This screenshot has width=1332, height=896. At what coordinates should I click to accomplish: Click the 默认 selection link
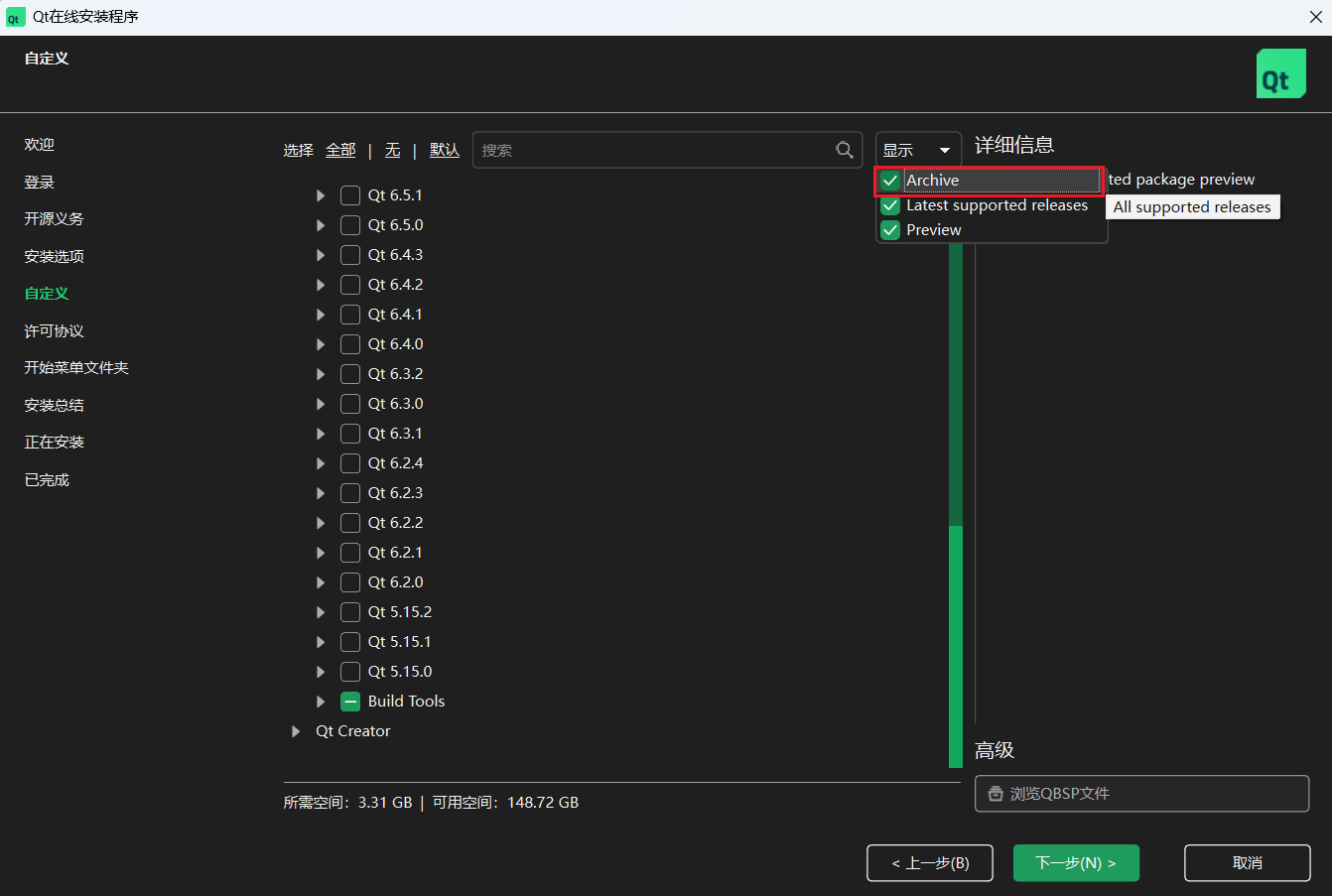click(444, 150)
